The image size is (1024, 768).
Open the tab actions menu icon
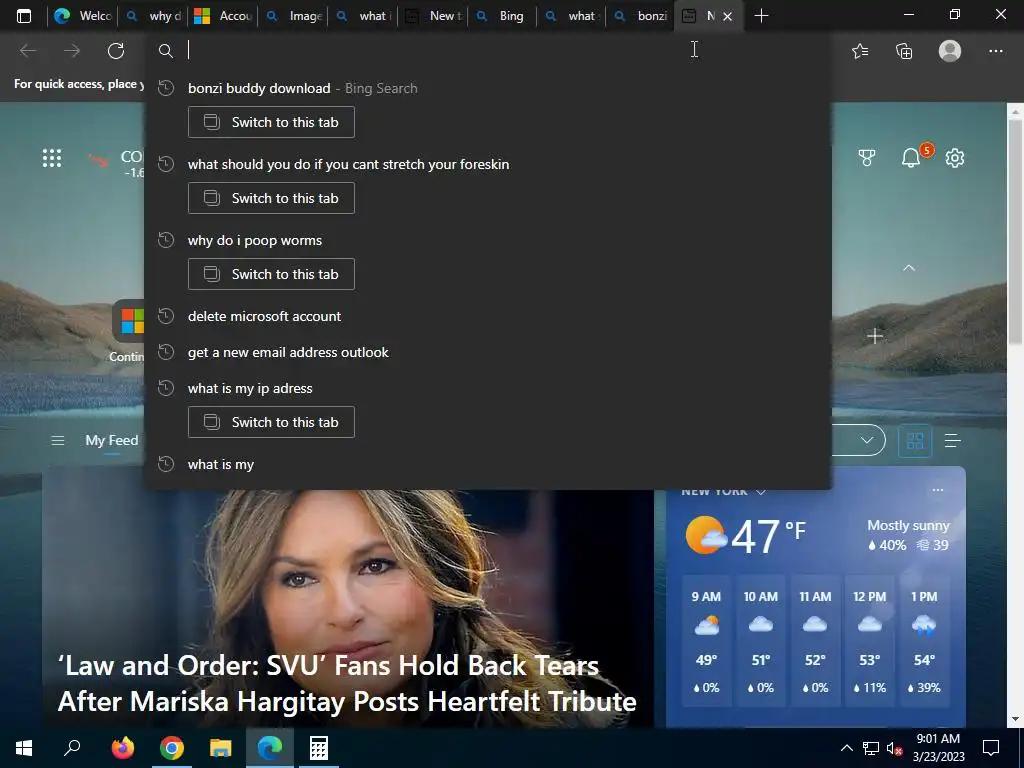[24, 16]
